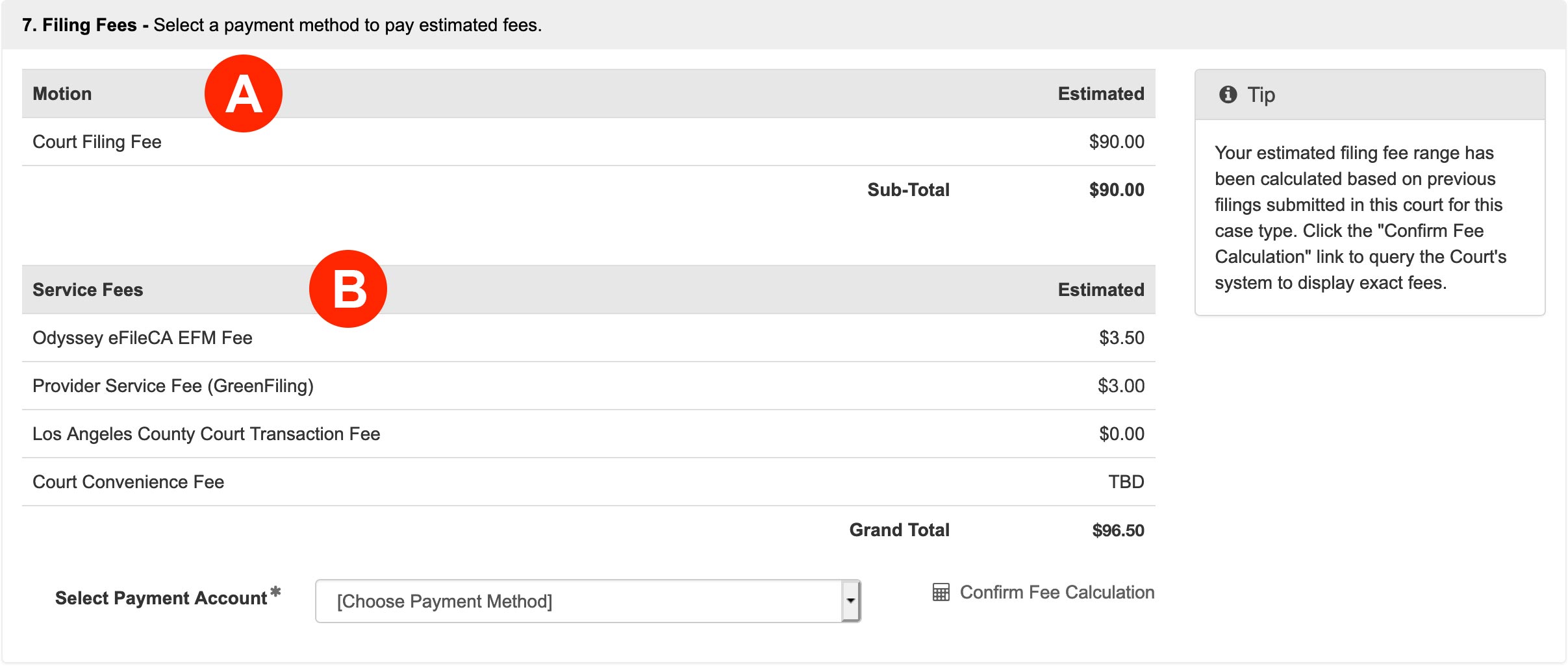Image resolution: width=1568 pixels, height=666 pixels.
Task: Click the Provider Service Fee GreenFiling entry
Action: 173,386
